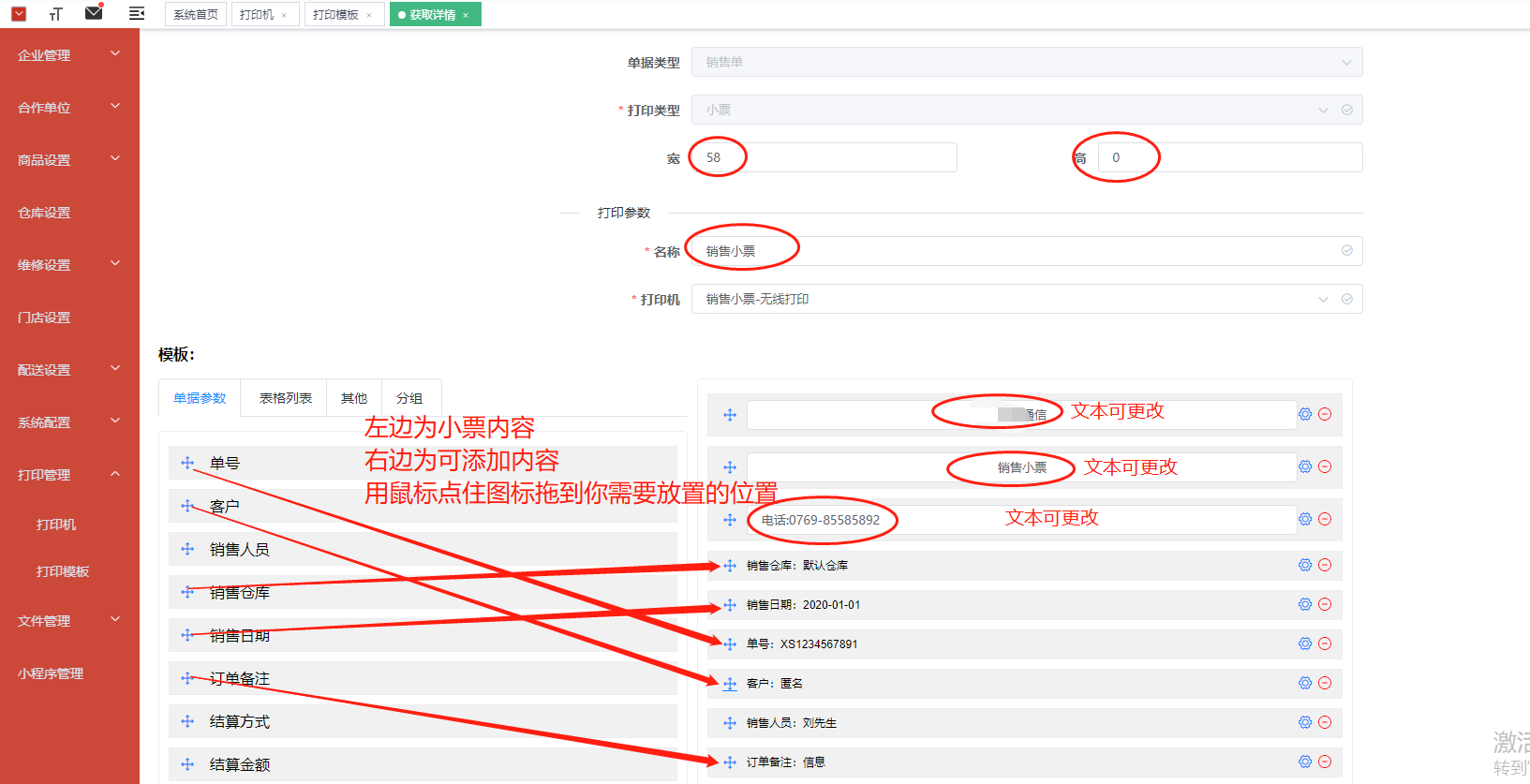This screenshot has width=1530, height=784.
Task: Select the 单据参数 template tab
Action: 200,398
